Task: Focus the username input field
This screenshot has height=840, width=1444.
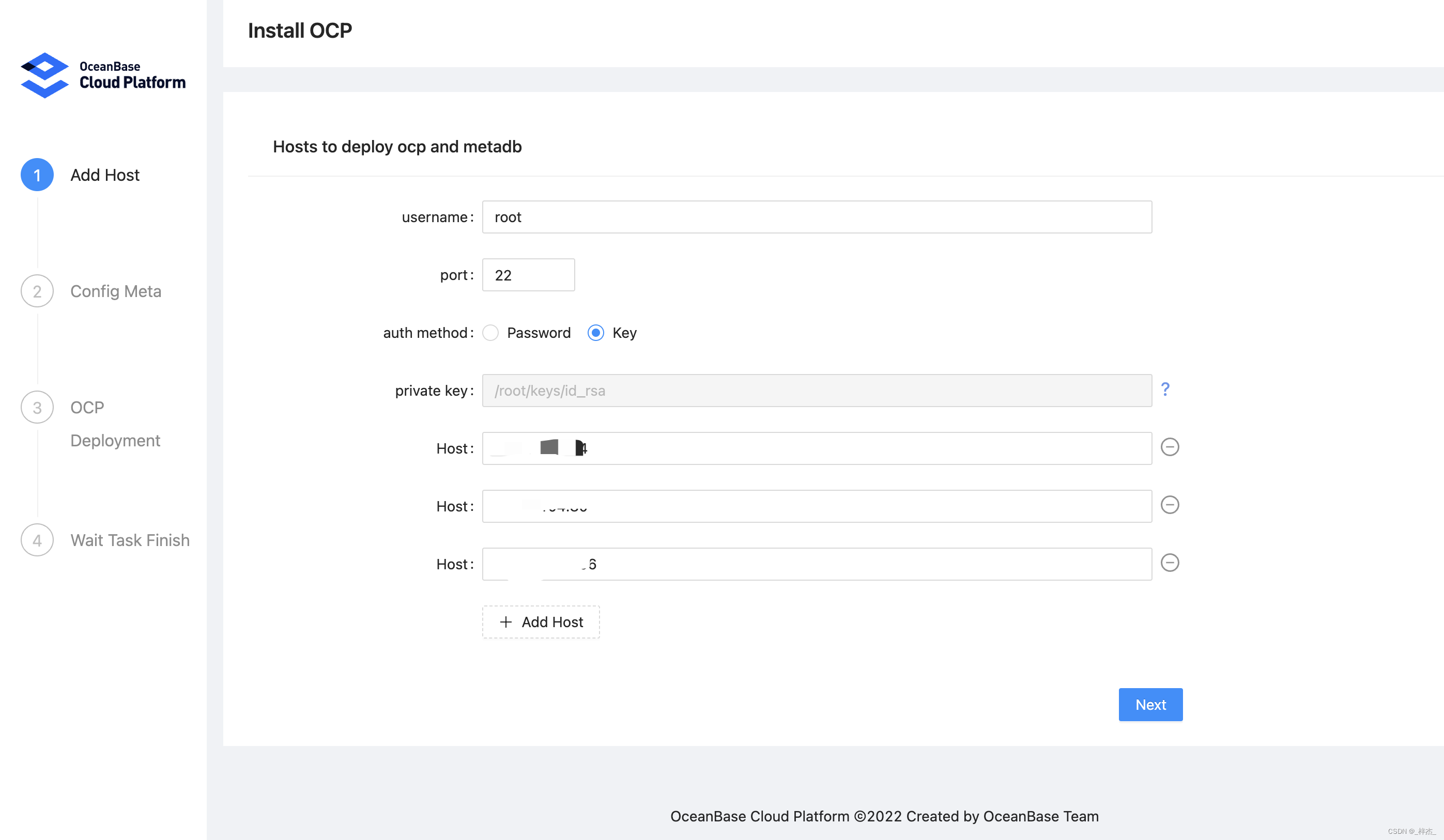Action: pos(817,217)
